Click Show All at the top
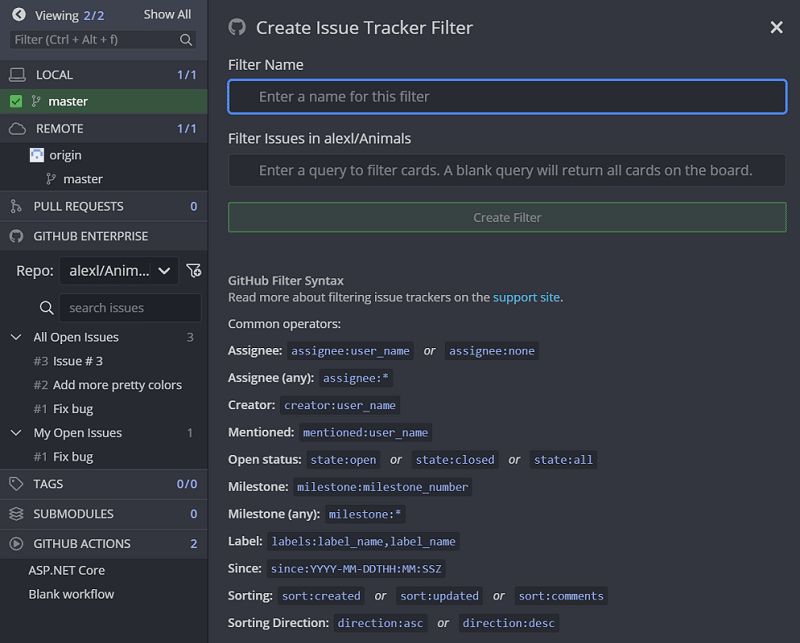Viewport: 800px width, 643px height. point(167,14)
